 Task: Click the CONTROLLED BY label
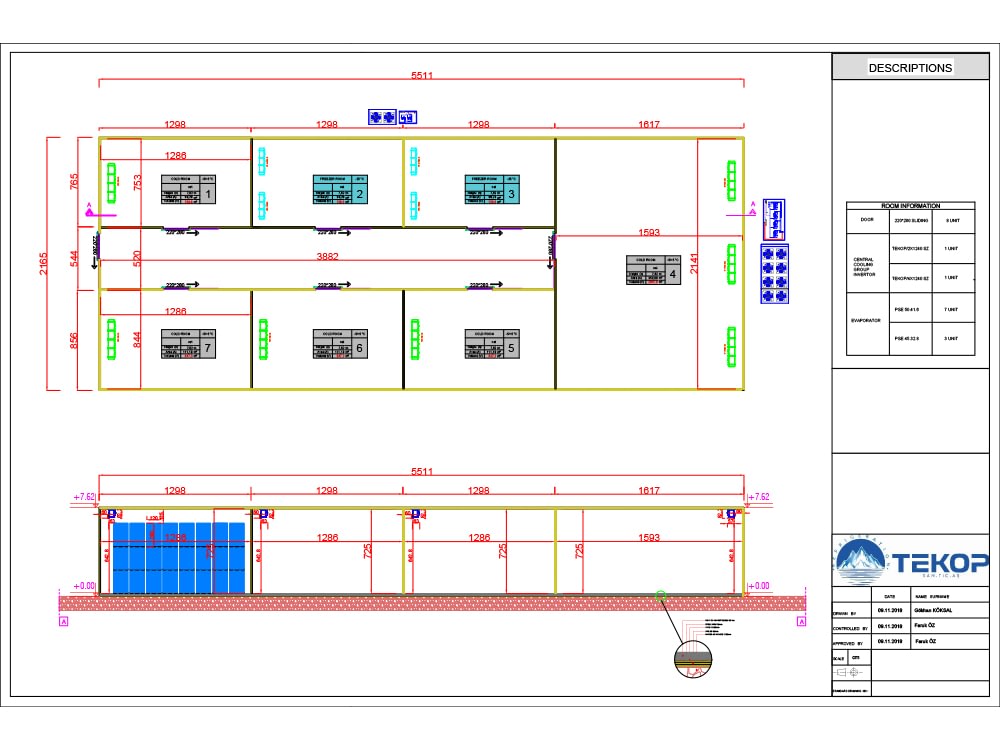pyautogui.click(x=850, y=628)
